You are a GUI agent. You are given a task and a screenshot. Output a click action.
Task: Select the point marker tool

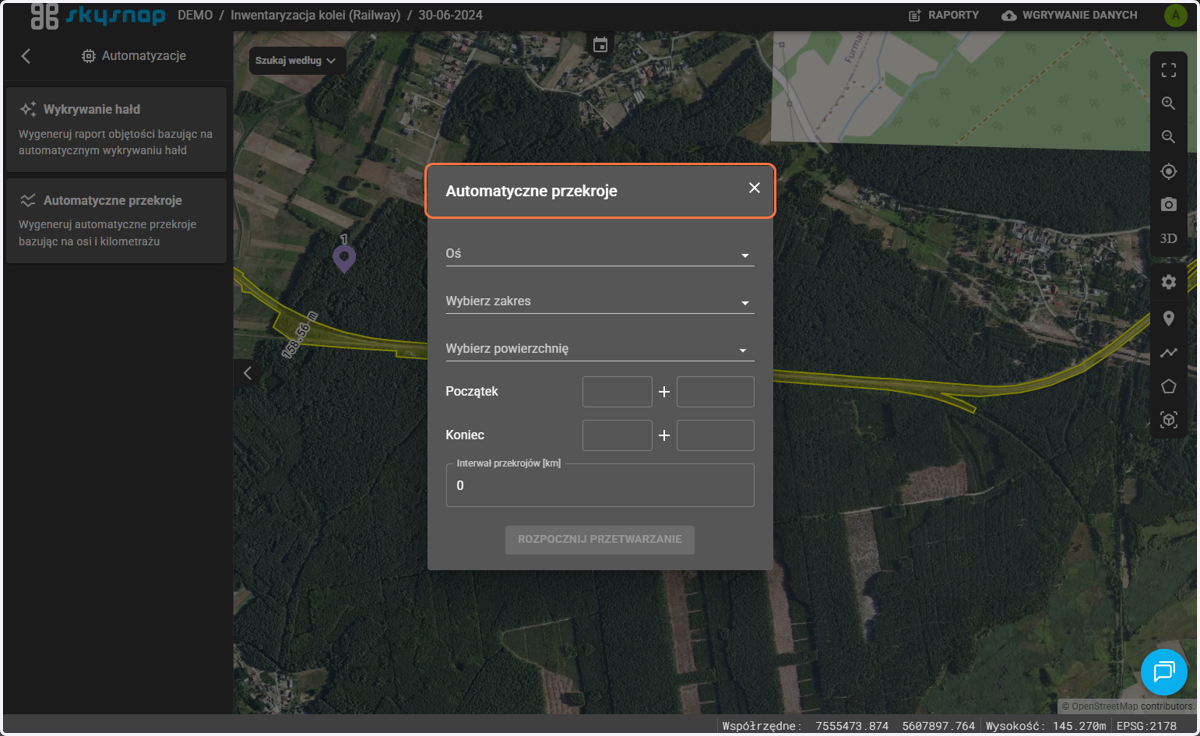click(x=1168, y=319)
